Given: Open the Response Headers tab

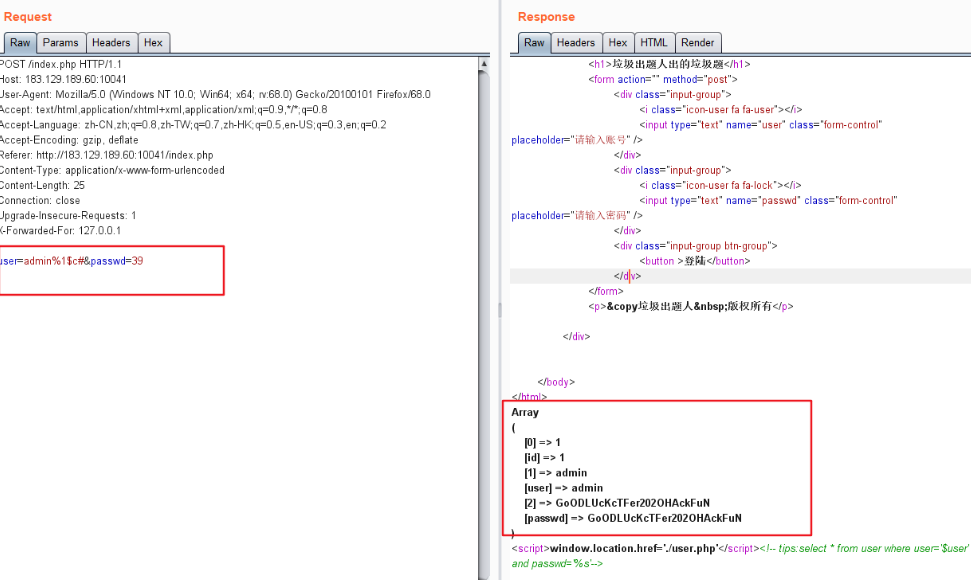Looking at the screenshot, I should [x=576, y=43].
